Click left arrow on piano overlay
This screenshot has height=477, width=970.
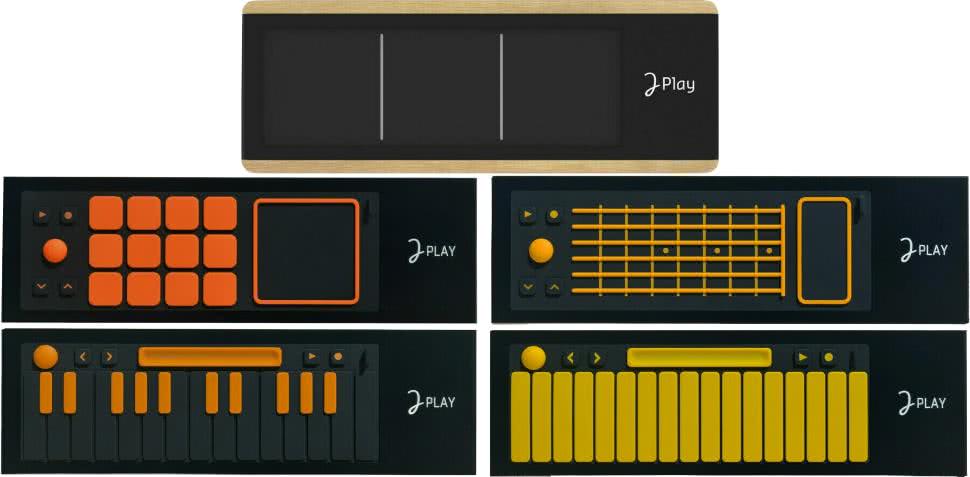[x=82, y=357]
